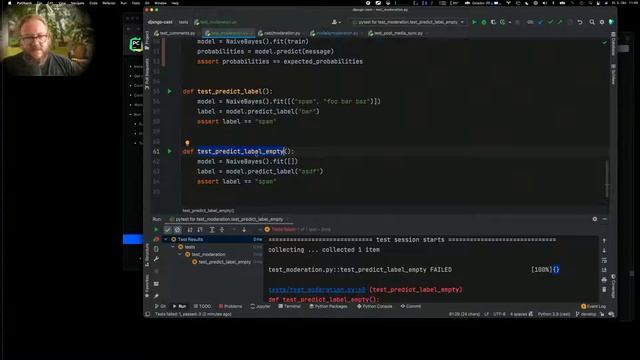Open the Git tool window tab
The image size is (640, 360).
point(160,306)
